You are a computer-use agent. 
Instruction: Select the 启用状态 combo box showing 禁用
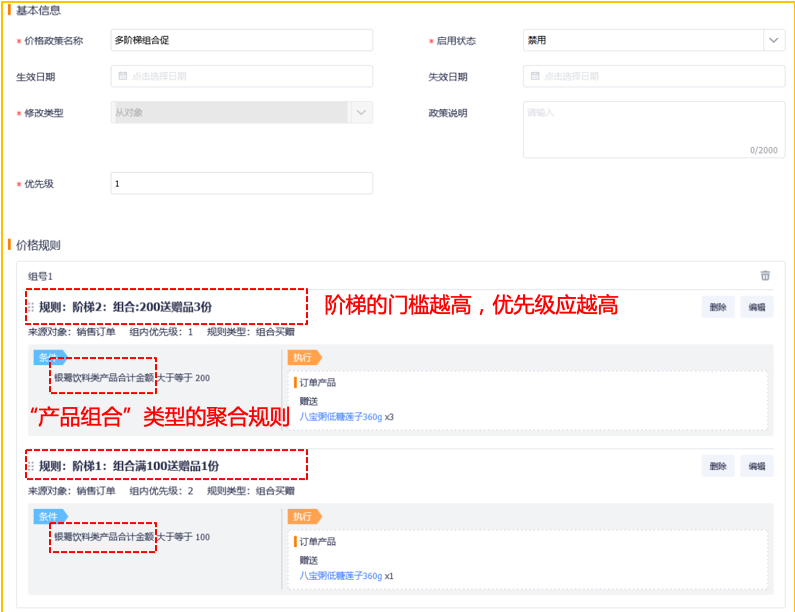(654, 40)
